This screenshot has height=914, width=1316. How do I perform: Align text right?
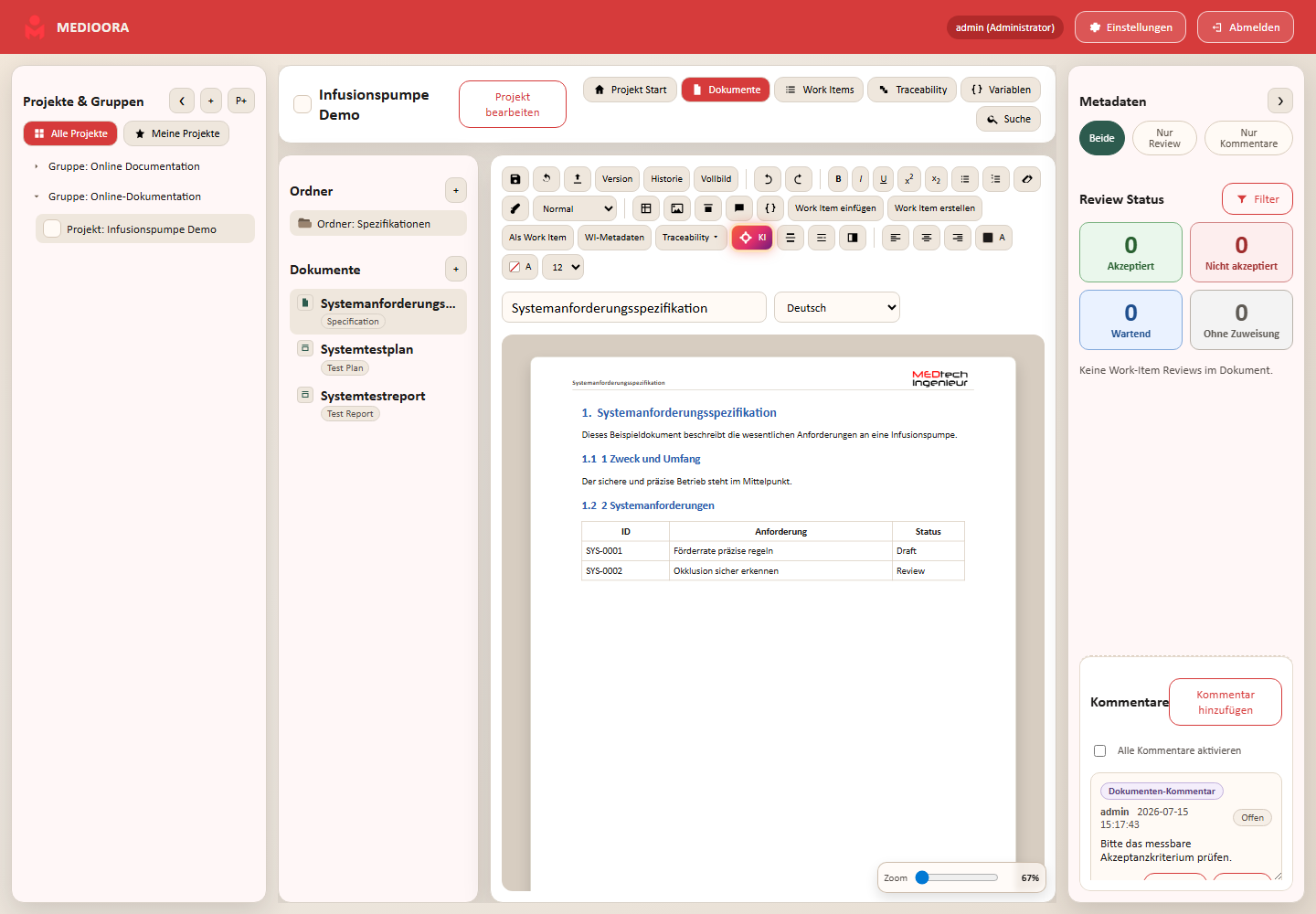click(958, 238)
